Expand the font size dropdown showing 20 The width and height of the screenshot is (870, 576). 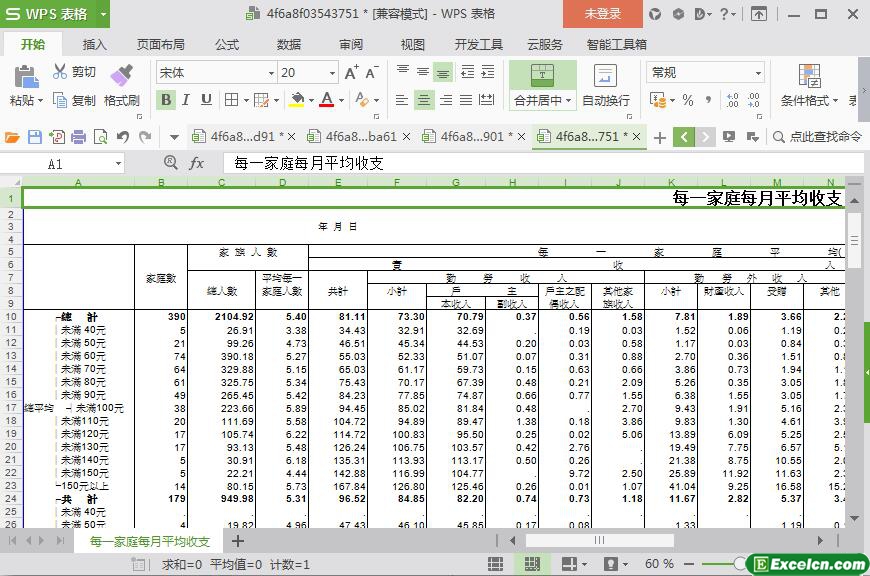click(332, 73)
